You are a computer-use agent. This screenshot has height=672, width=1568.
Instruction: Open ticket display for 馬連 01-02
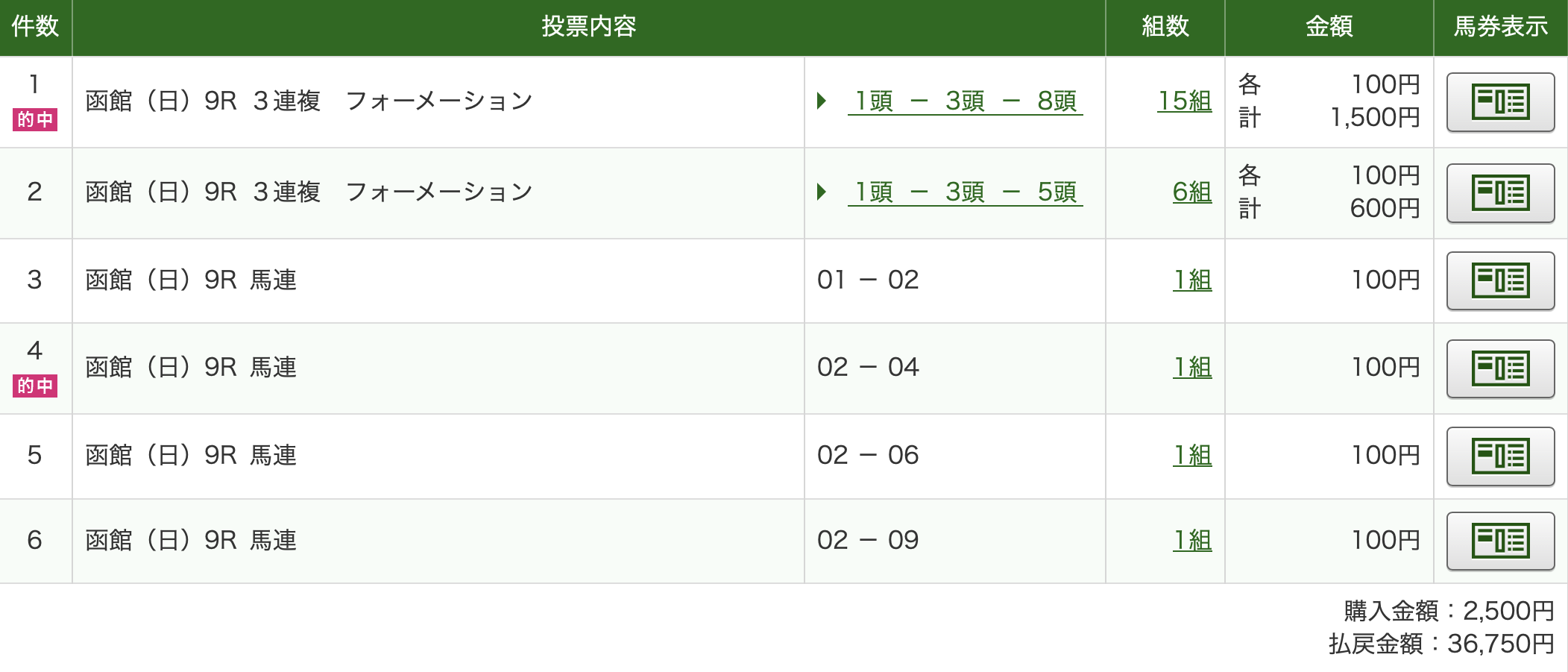pos(1500,280)
